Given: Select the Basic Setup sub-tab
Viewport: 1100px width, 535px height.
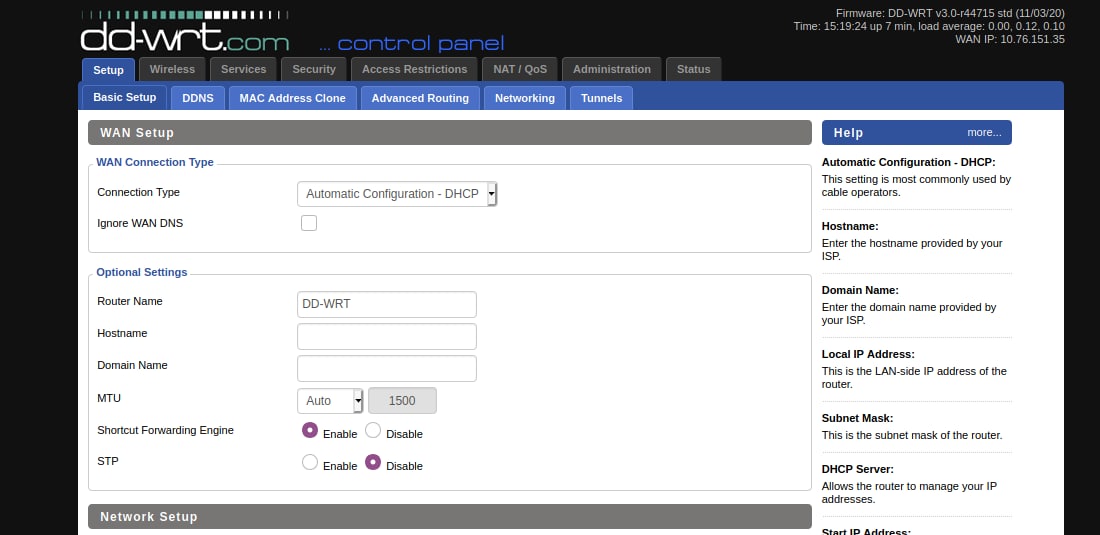Looking at the screenshot, I should pyautogui.click(x=124, y=97).
